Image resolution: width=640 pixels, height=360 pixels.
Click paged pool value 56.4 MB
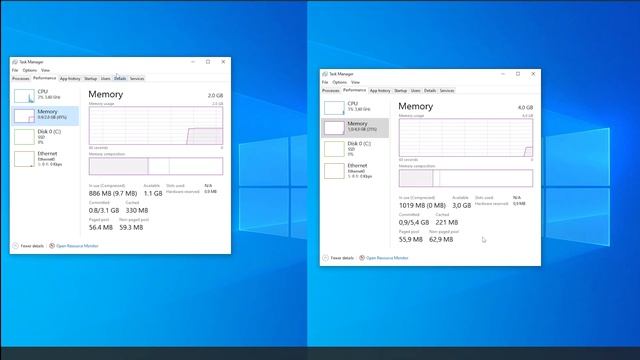(x=100, y=228)
